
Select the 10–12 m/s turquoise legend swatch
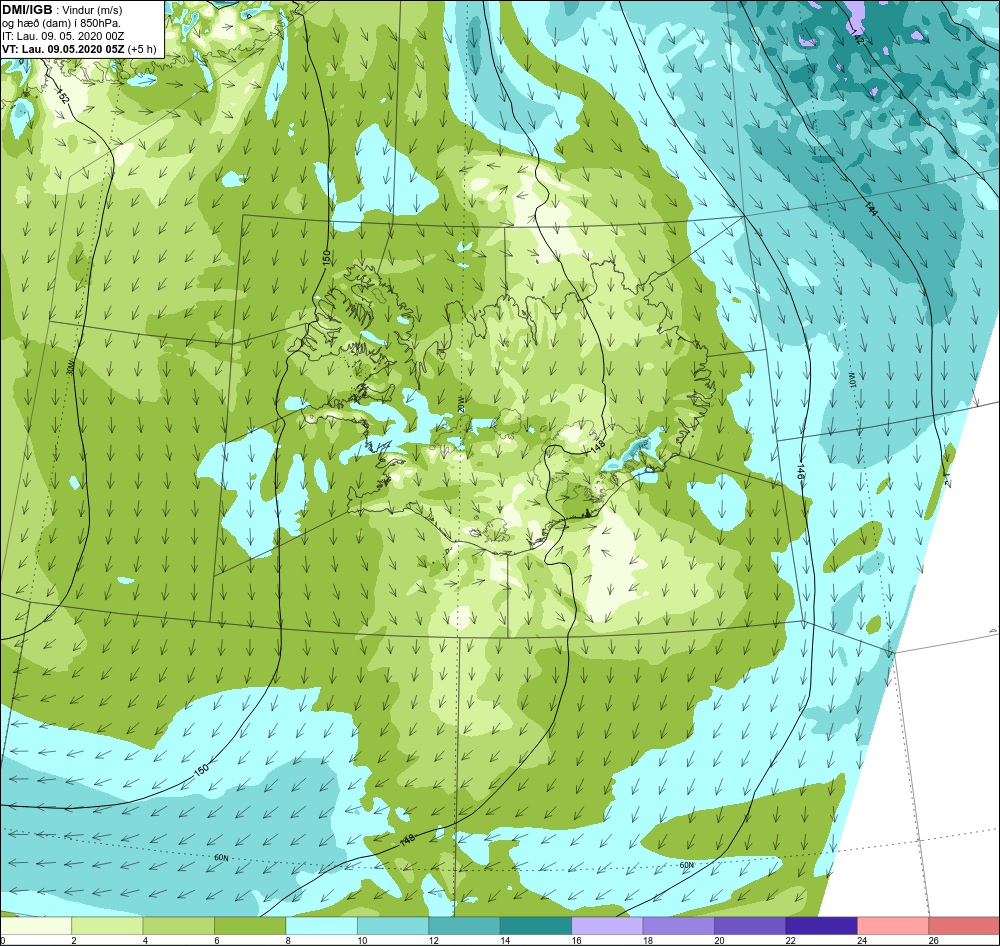point(393,926)
